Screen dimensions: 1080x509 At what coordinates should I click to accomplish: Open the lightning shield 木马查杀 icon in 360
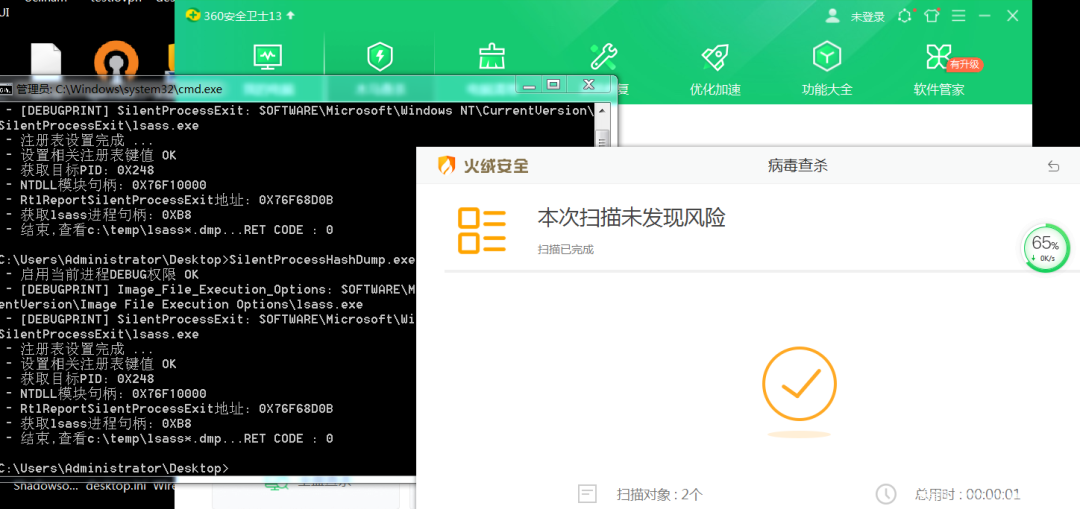coord(380,56)
